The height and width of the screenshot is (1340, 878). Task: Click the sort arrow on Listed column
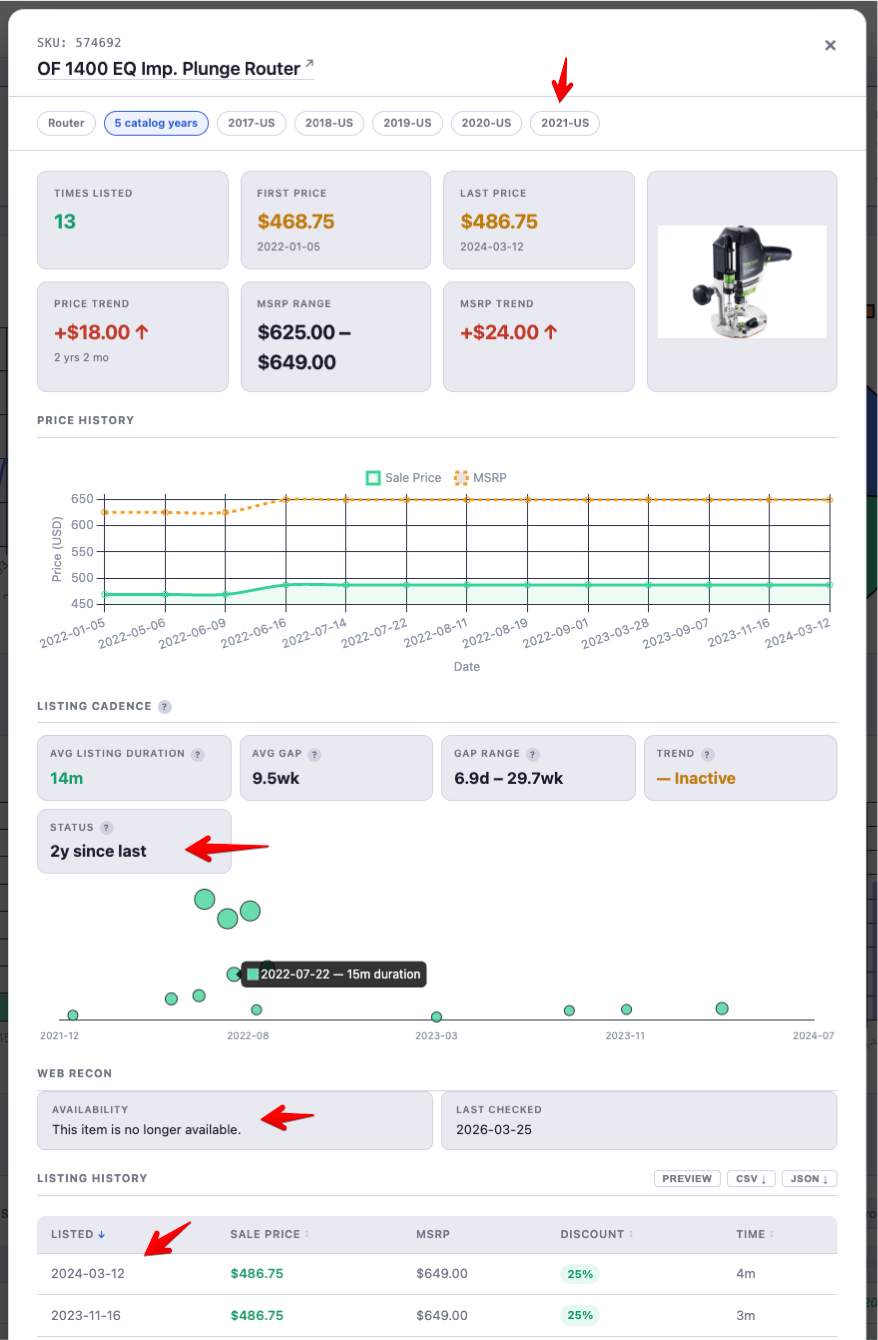click(100, 1234)
